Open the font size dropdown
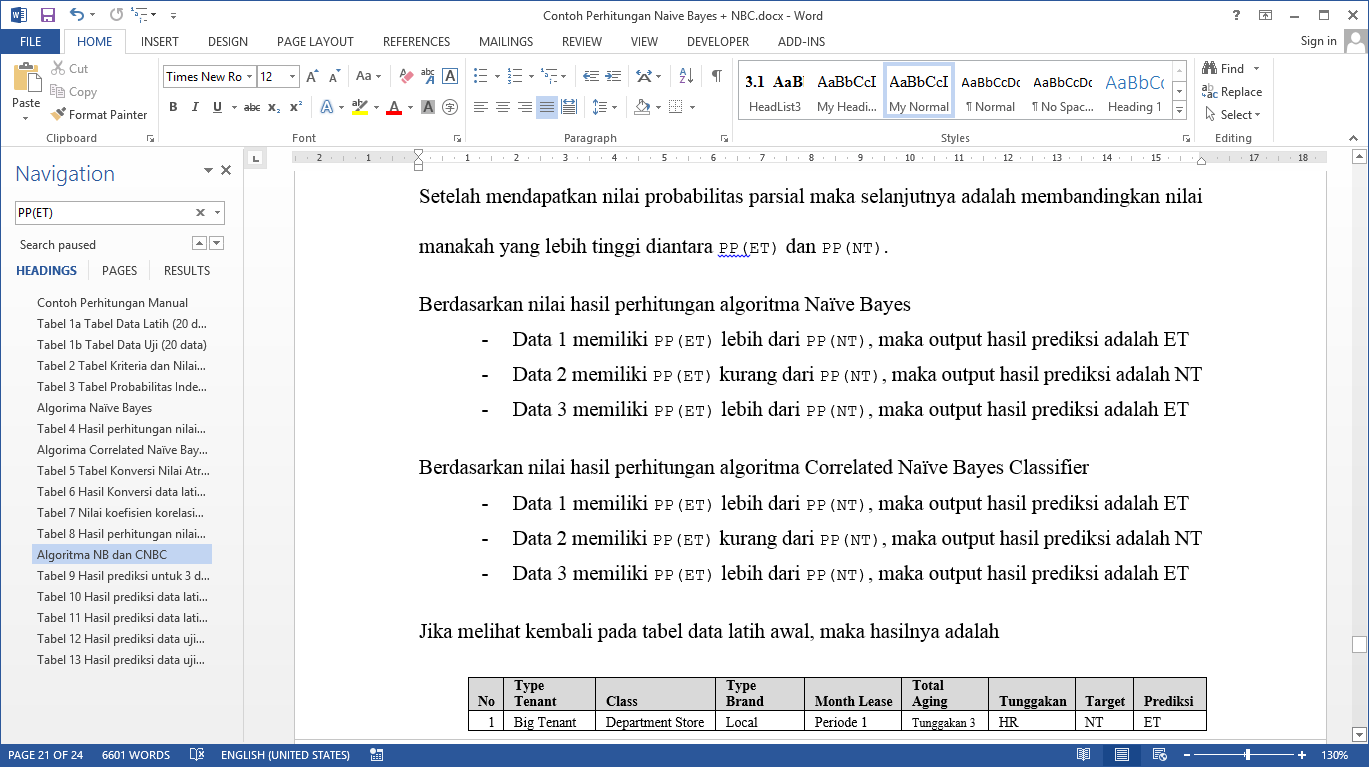 292,77
